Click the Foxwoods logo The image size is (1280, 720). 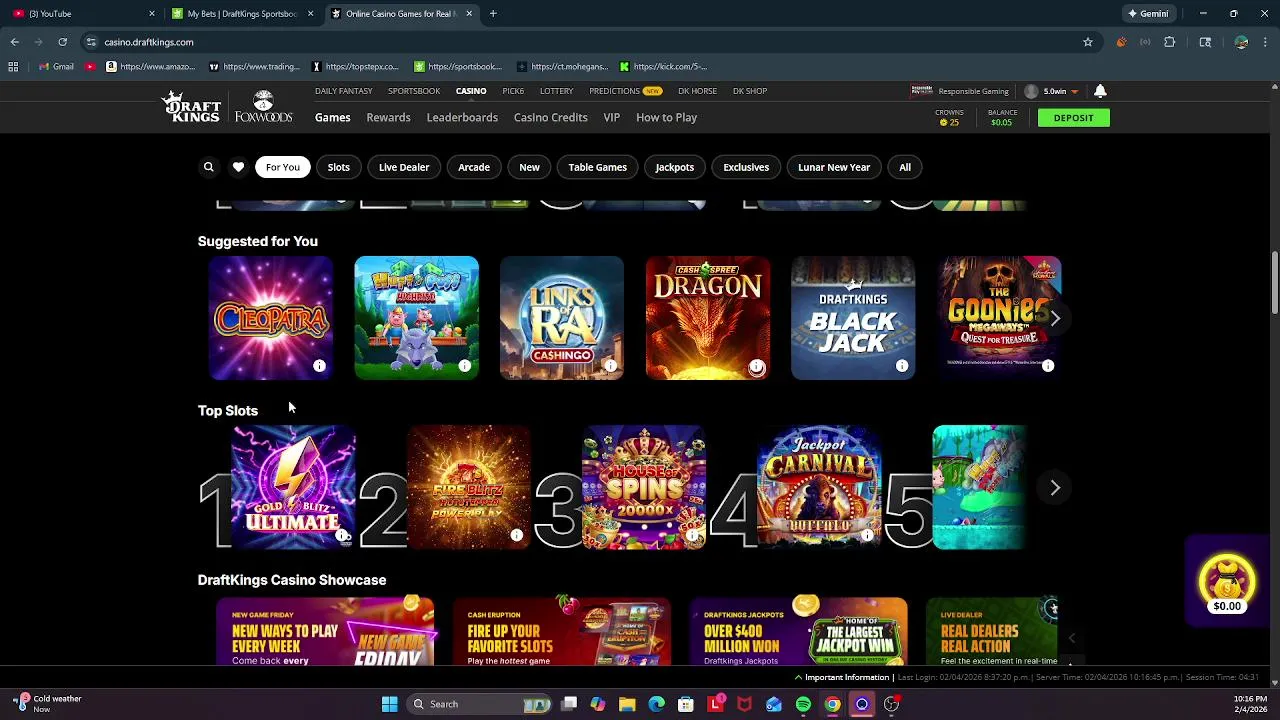(263, 107)
